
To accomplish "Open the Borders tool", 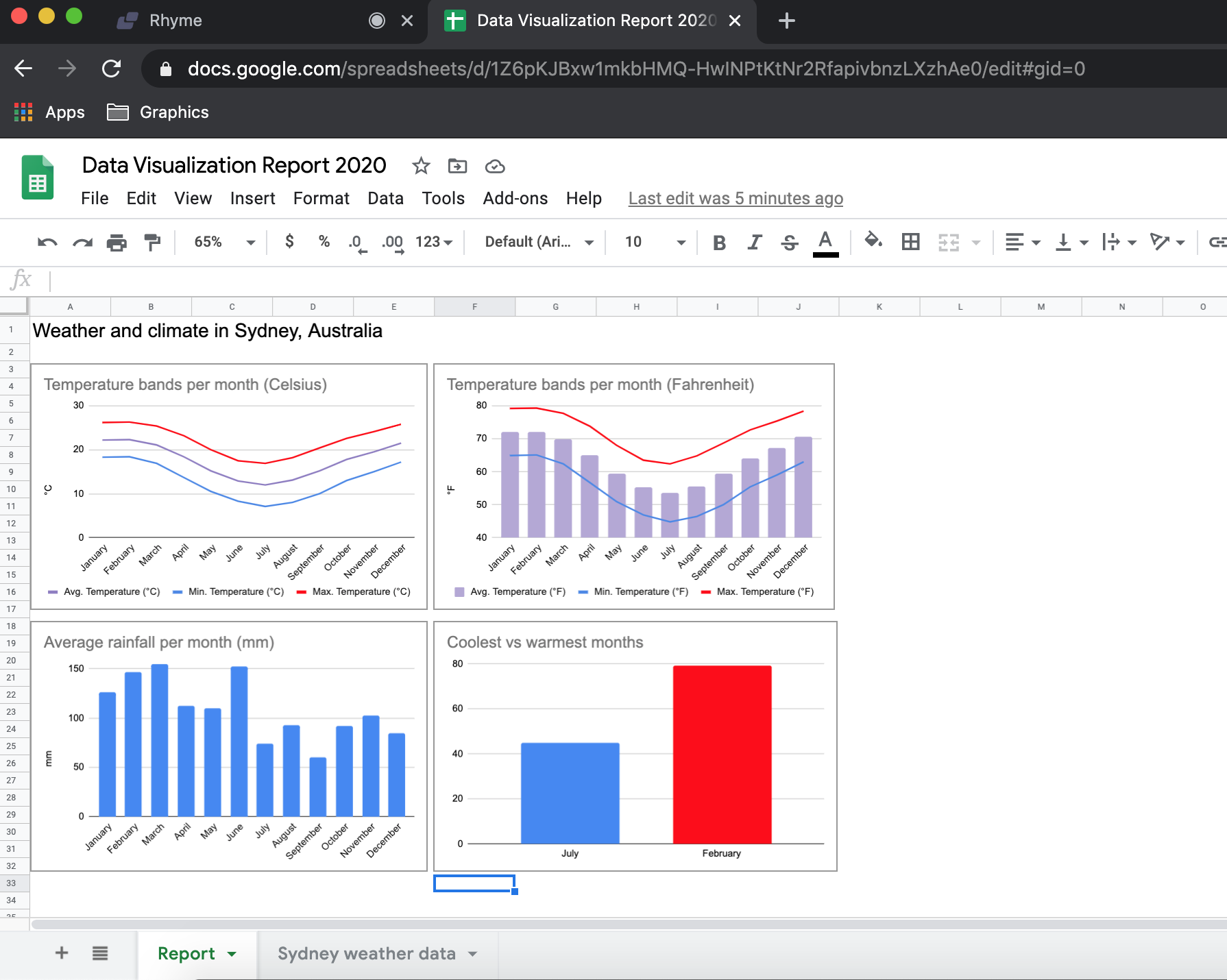I will pyautogui.click(x=910, y=242).
